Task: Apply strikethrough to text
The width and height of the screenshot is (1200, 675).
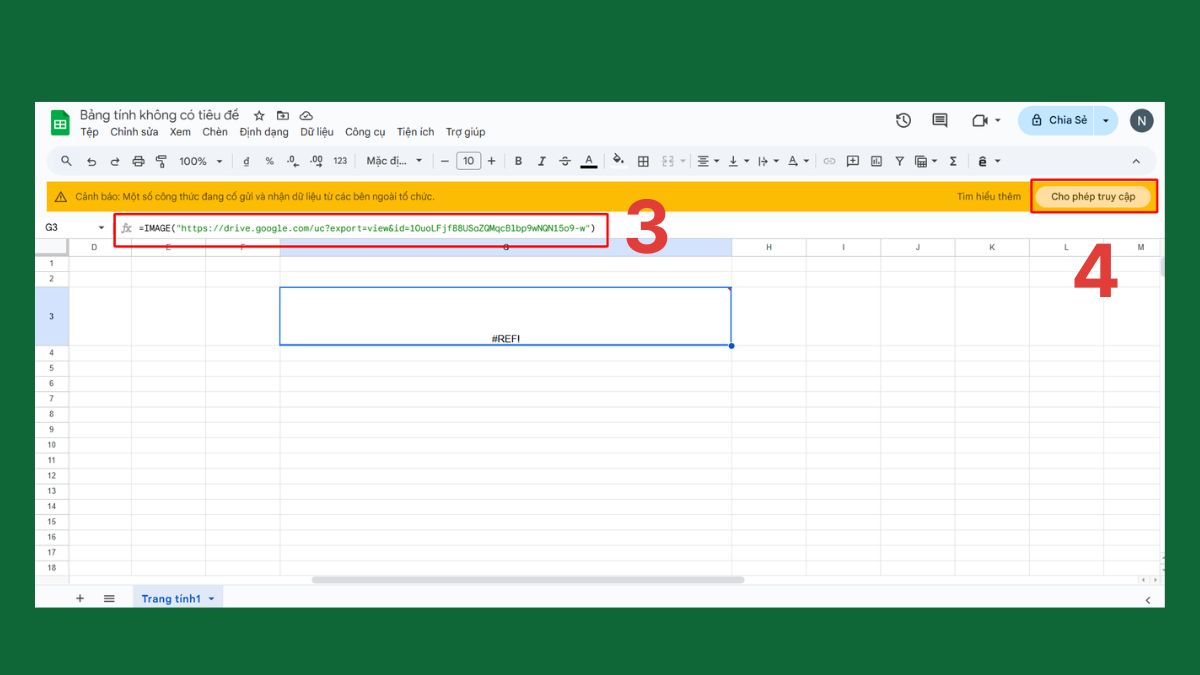Action: pos(565,161)
